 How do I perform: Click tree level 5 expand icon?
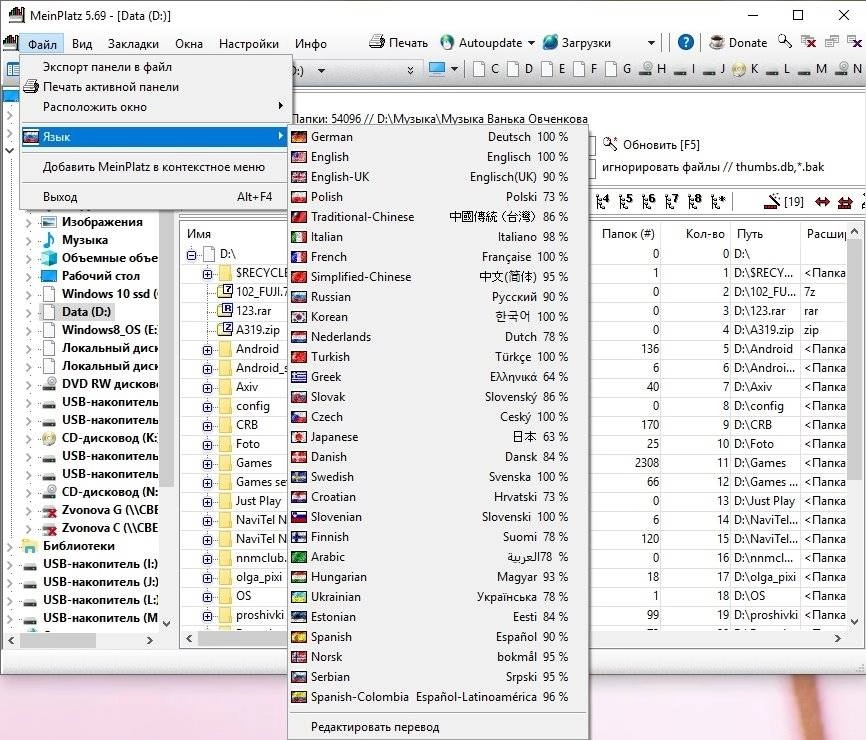point(626,202)
